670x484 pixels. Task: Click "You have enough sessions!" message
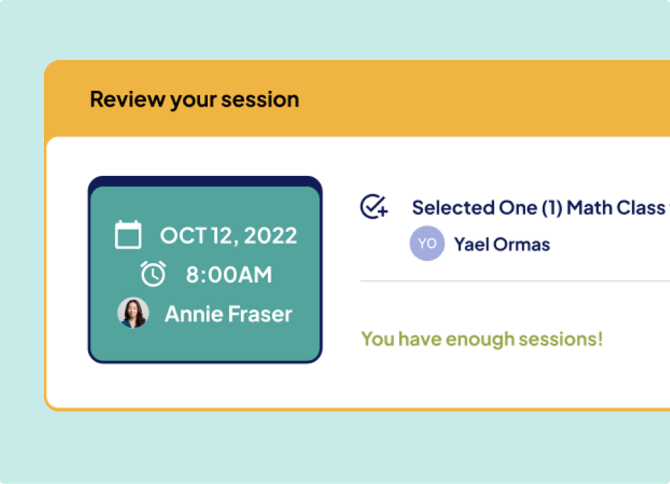click(481, 339)
